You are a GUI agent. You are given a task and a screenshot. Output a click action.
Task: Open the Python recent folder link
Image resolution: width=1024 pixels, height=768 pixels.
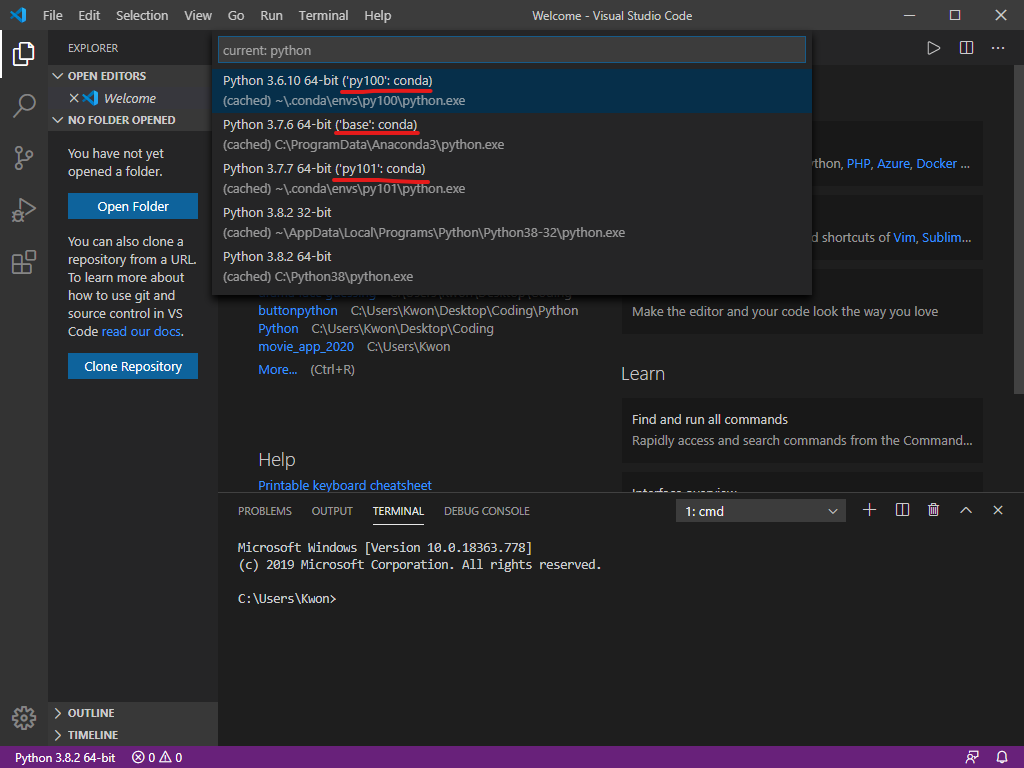point(278,328)
